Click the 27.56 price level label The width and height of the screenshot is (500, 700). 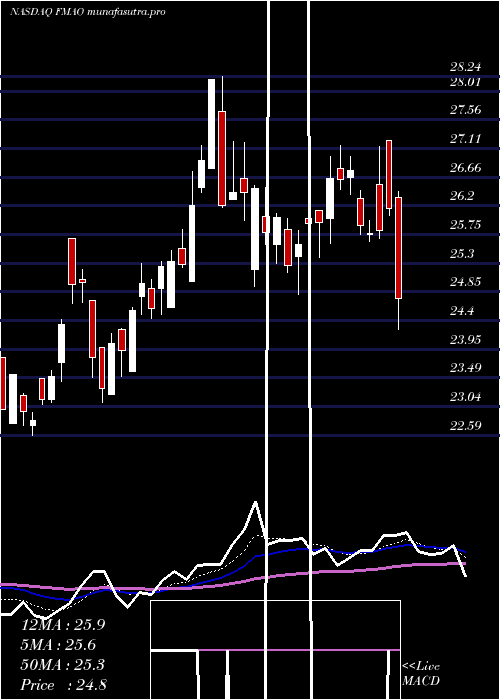pos(466,110)
